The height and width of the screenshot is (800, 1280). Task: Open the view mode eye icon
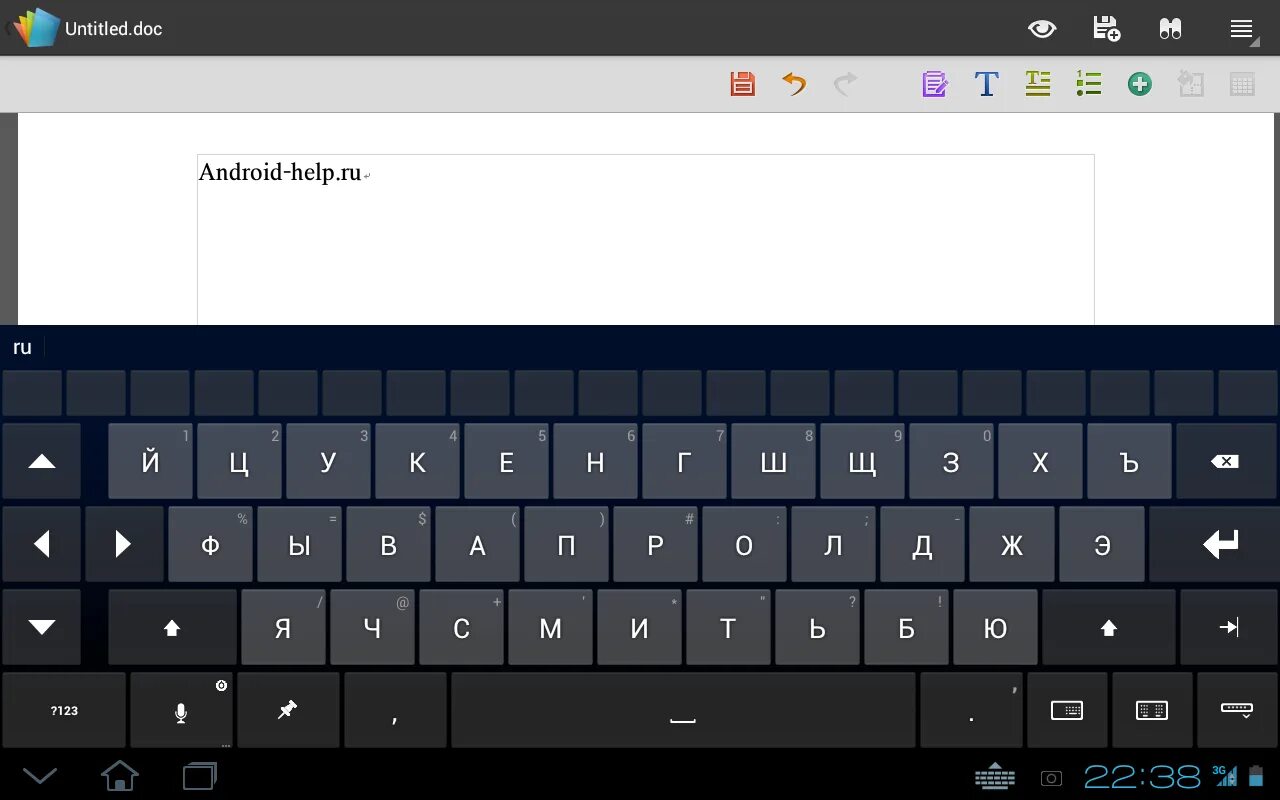[1042, 29]
